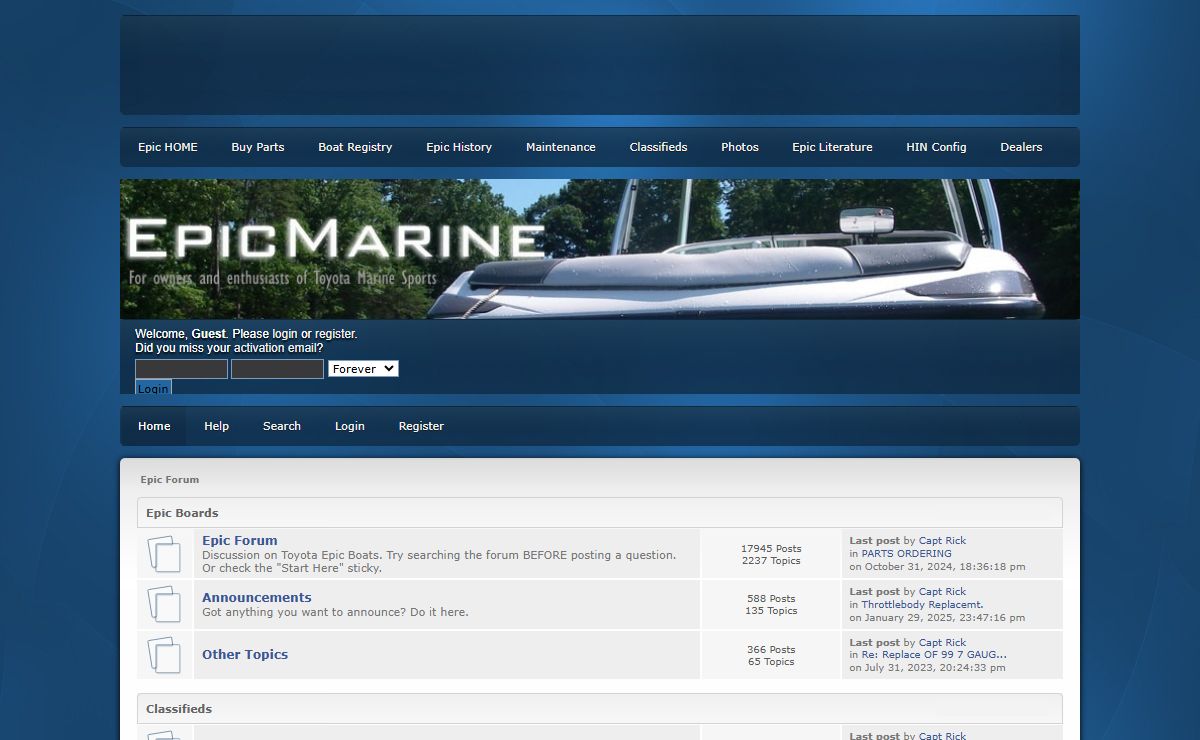
Task: Open the Epic Forum board folder icon
Action: point(165,554)
